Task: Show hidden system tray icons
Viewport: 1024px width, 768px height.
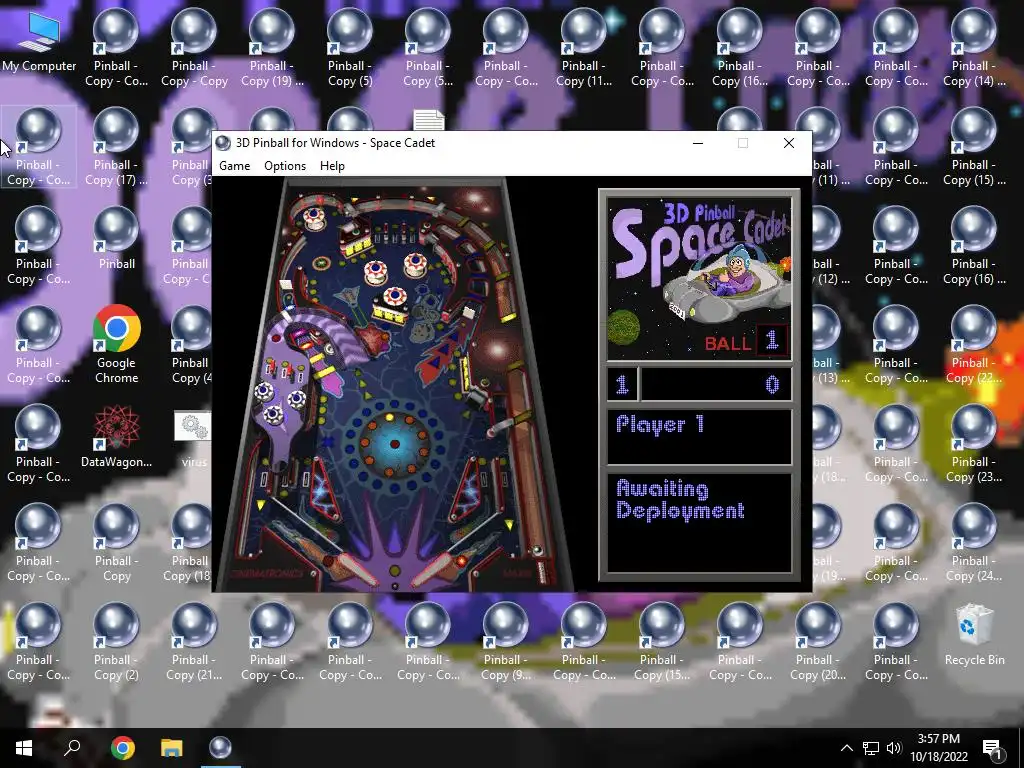Action: click(x=846, y=748)
